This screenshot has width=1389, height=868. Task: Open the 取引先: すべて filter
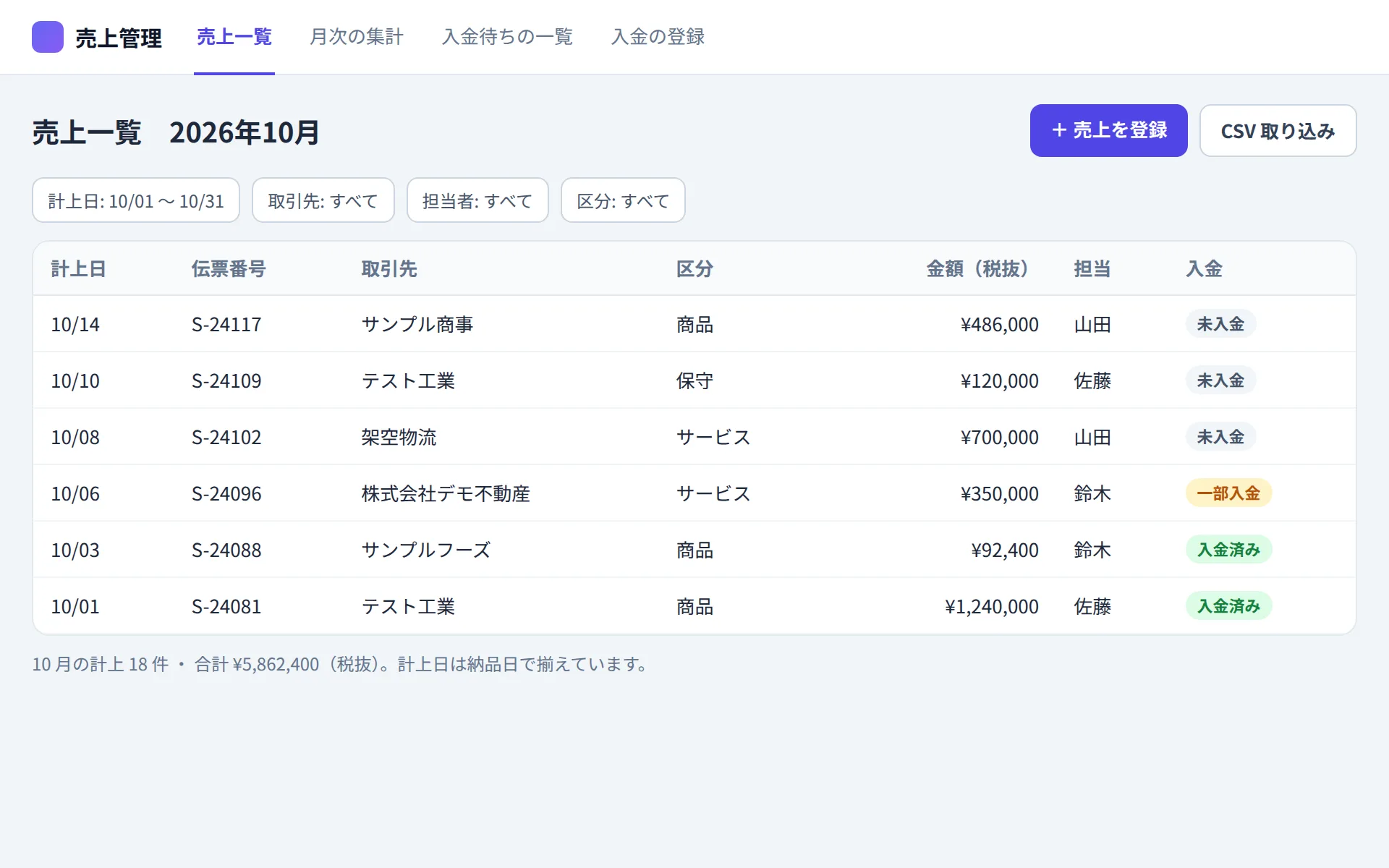pos(323,200)
